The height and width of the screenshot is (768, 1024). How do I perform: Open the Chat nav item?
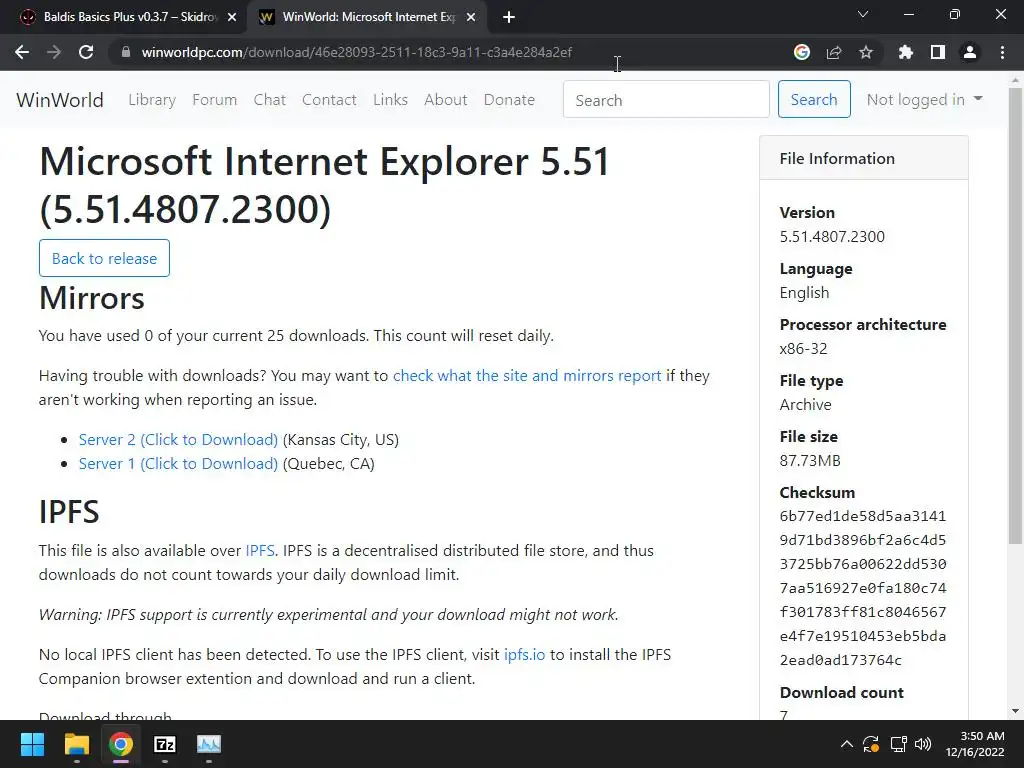pos(270,100)
